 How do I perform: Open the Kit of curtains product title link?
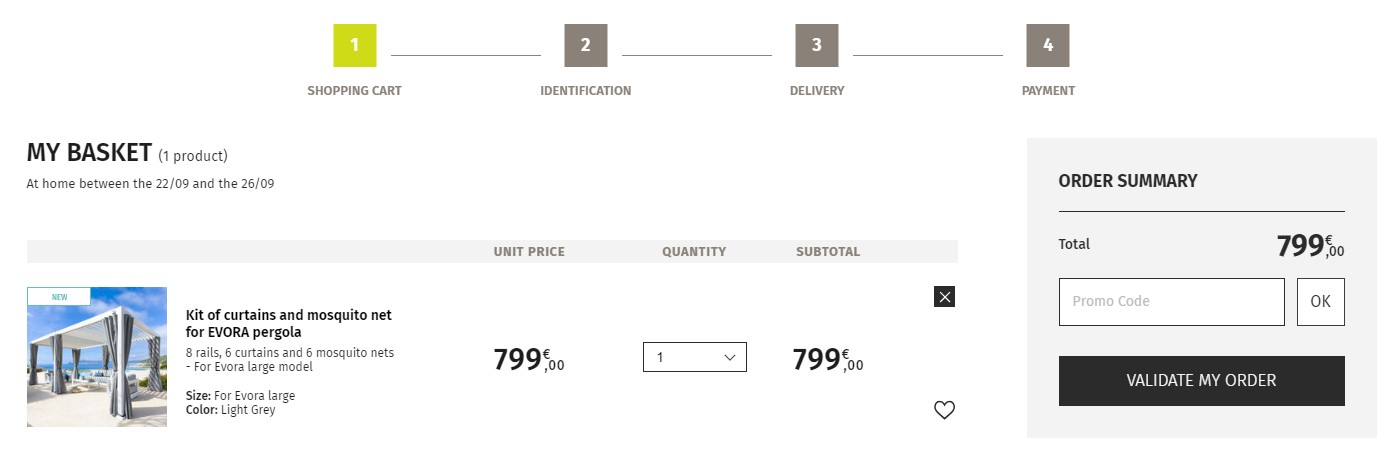(x=289, y=323)
